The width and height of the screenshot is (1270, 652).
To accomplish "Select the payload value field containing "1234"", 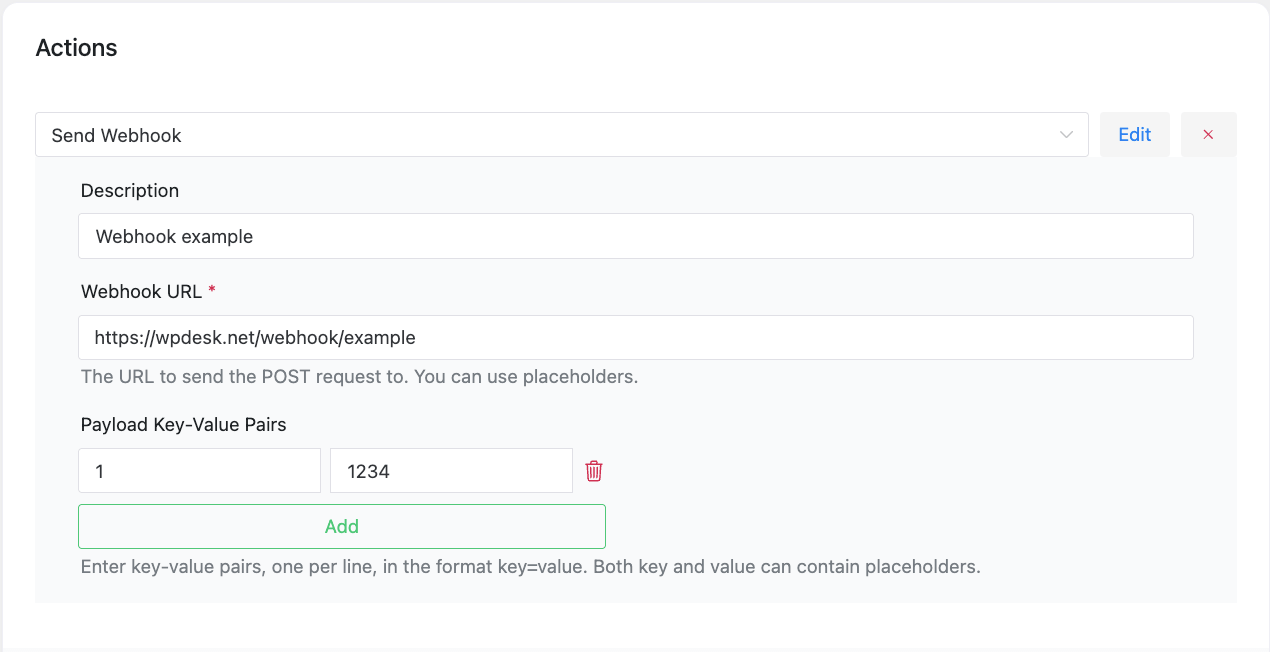I will pos(450,471).
